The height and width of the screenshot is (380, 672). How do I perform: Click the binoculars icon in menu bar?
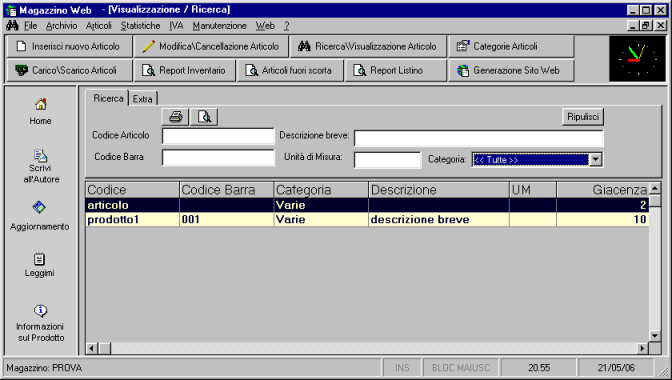pos(12,26)
